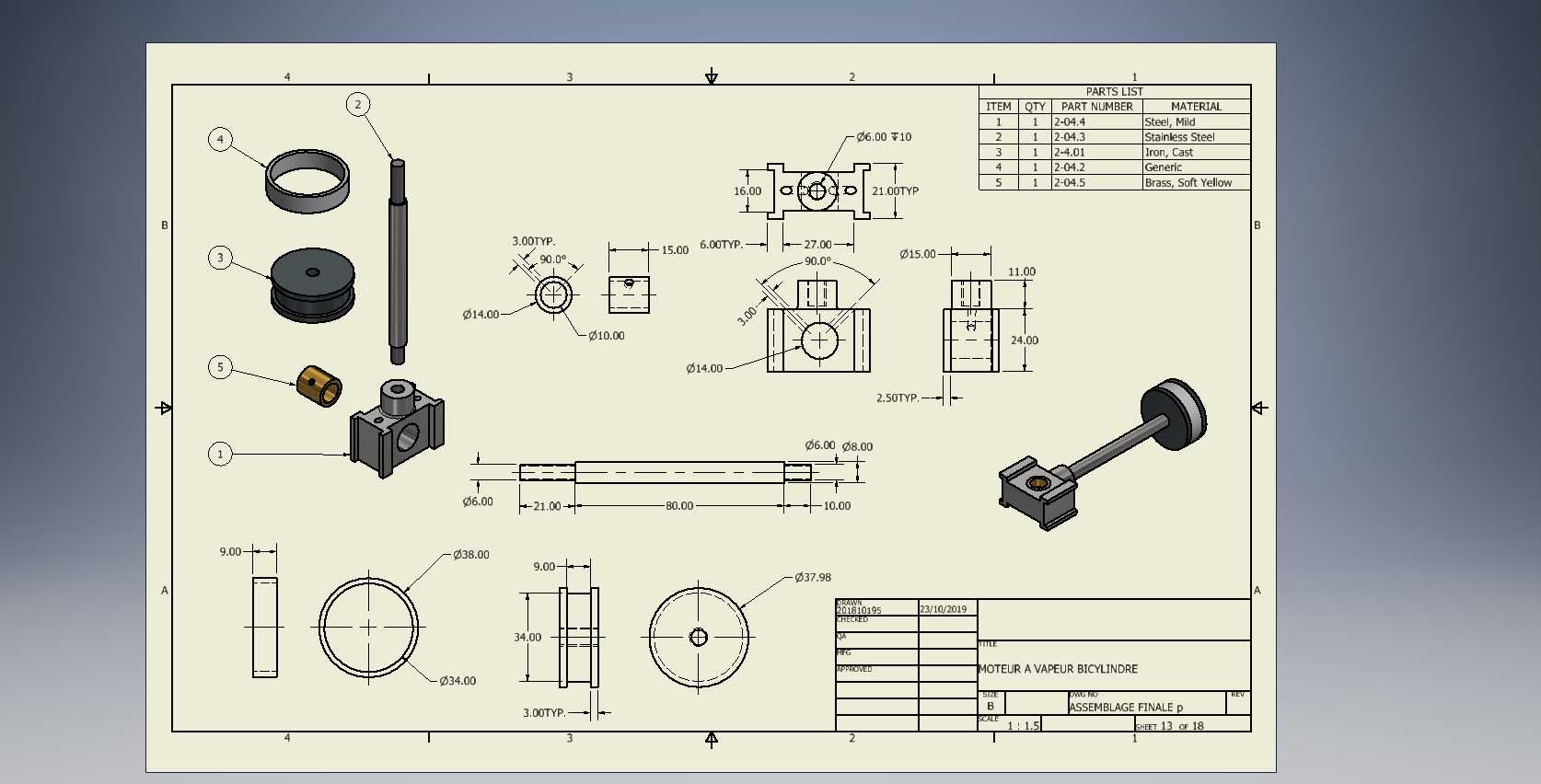Viewport: 1541px width, 784px height.
Task: Click the dark grey piston isometric view
Action: pyautogui.click(x=313, y=284)
